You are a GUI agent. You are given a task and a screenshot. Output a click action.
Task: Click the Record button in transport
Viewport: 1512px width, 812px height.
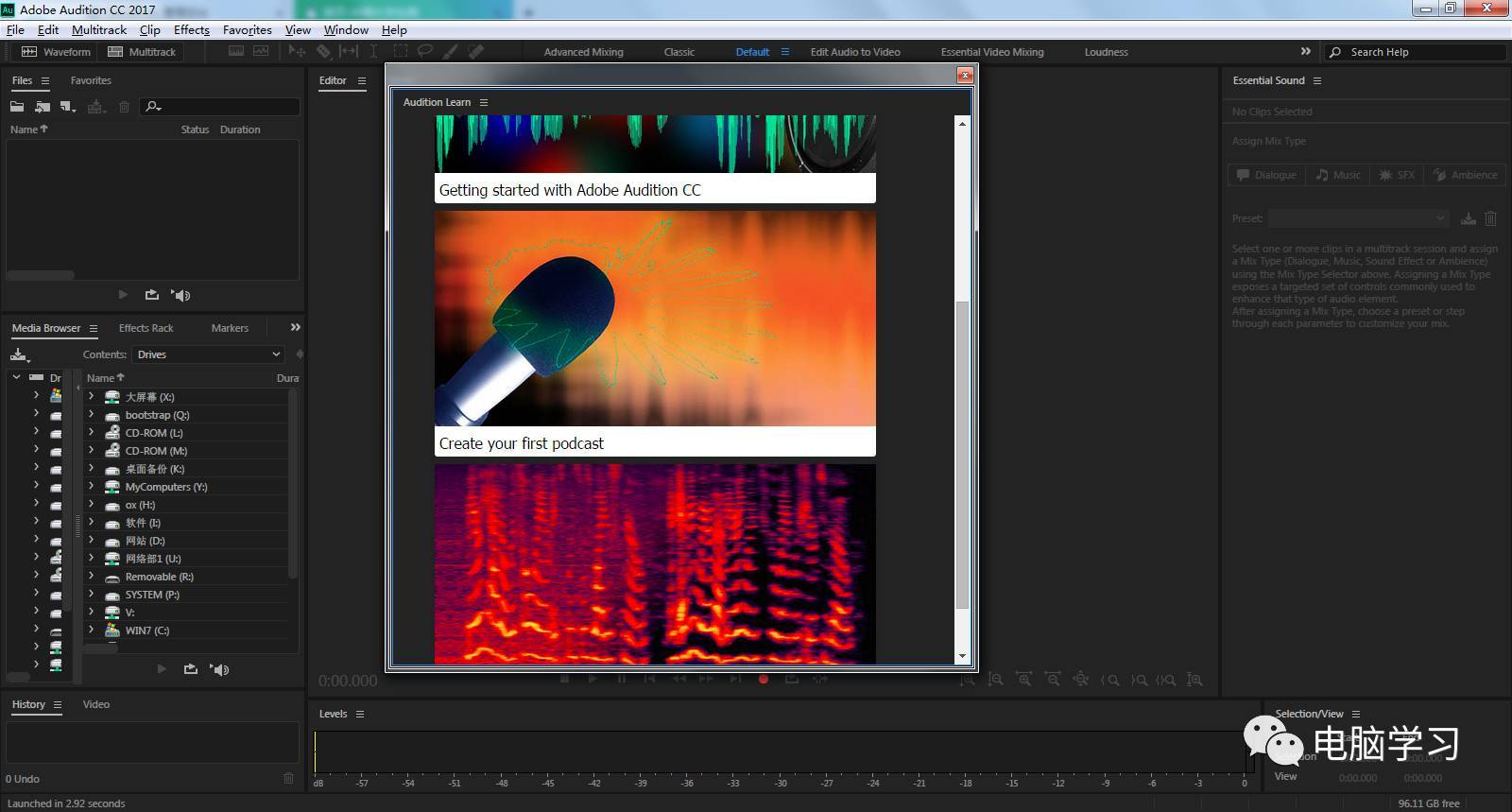(764, 679)
